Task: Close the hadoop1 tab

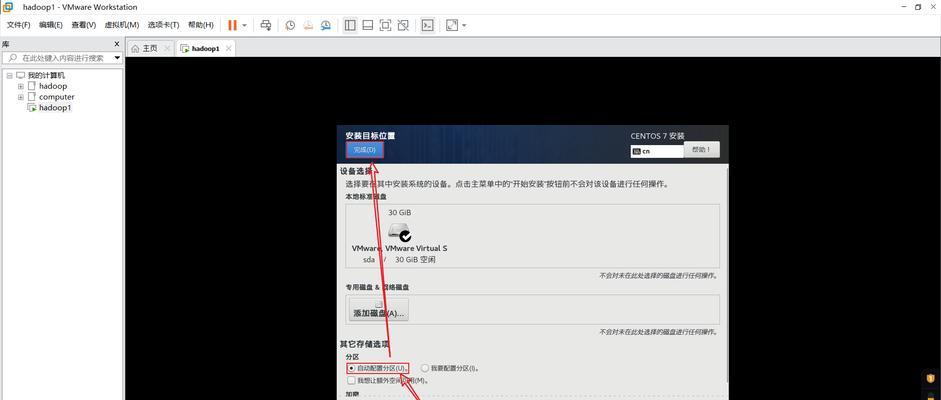Action: tap(228, 49)
